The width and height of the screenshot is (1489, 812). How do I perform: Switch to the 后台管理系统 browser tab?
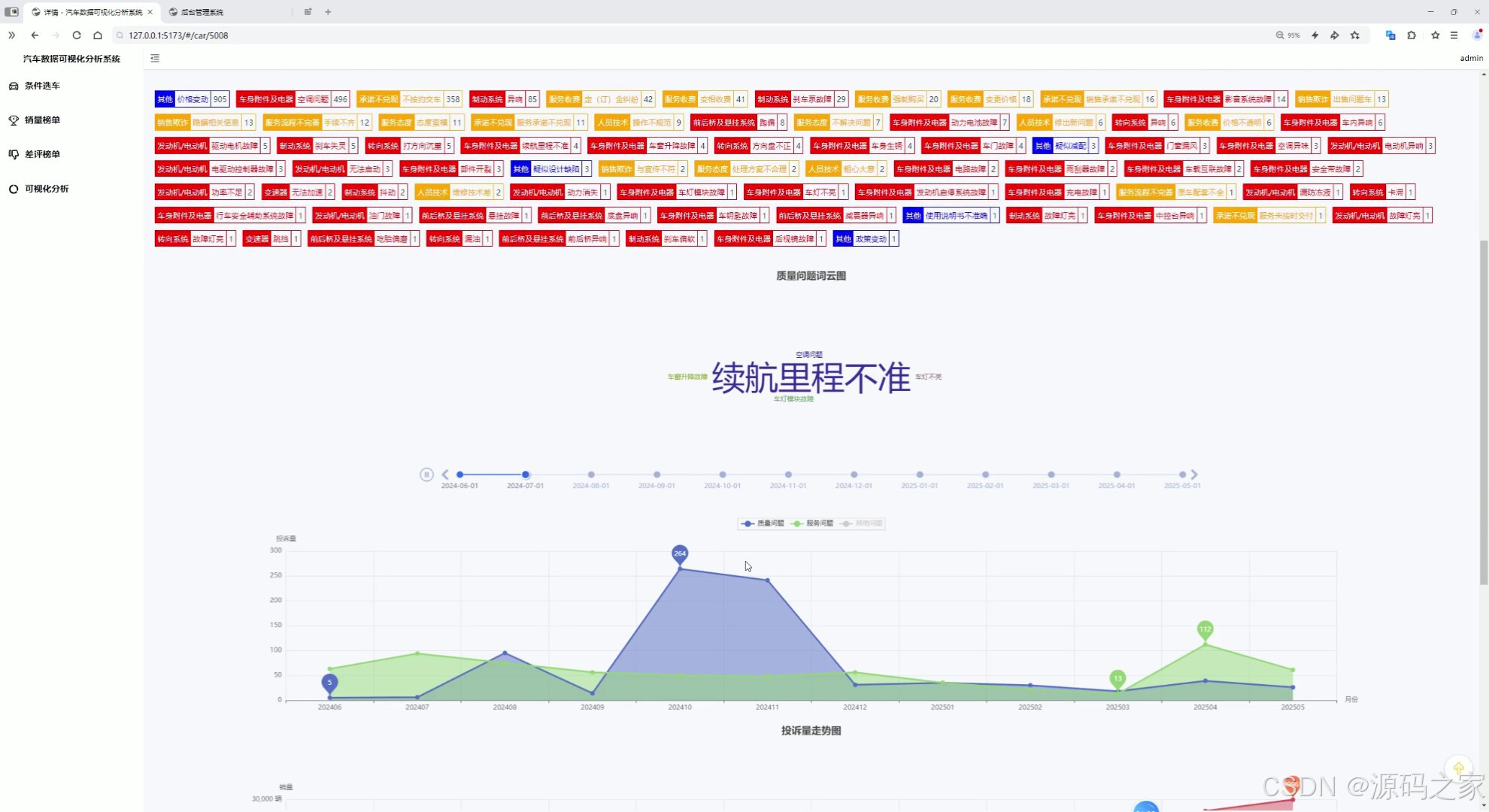coord(202,12)
